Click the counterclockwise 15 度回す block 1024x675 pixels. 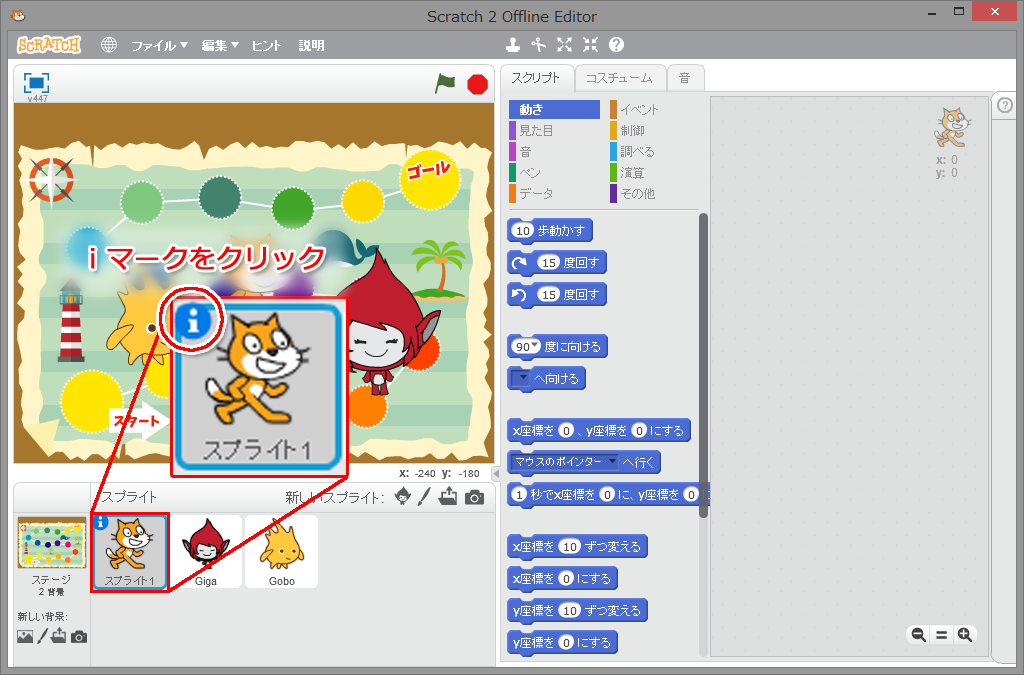557,294
